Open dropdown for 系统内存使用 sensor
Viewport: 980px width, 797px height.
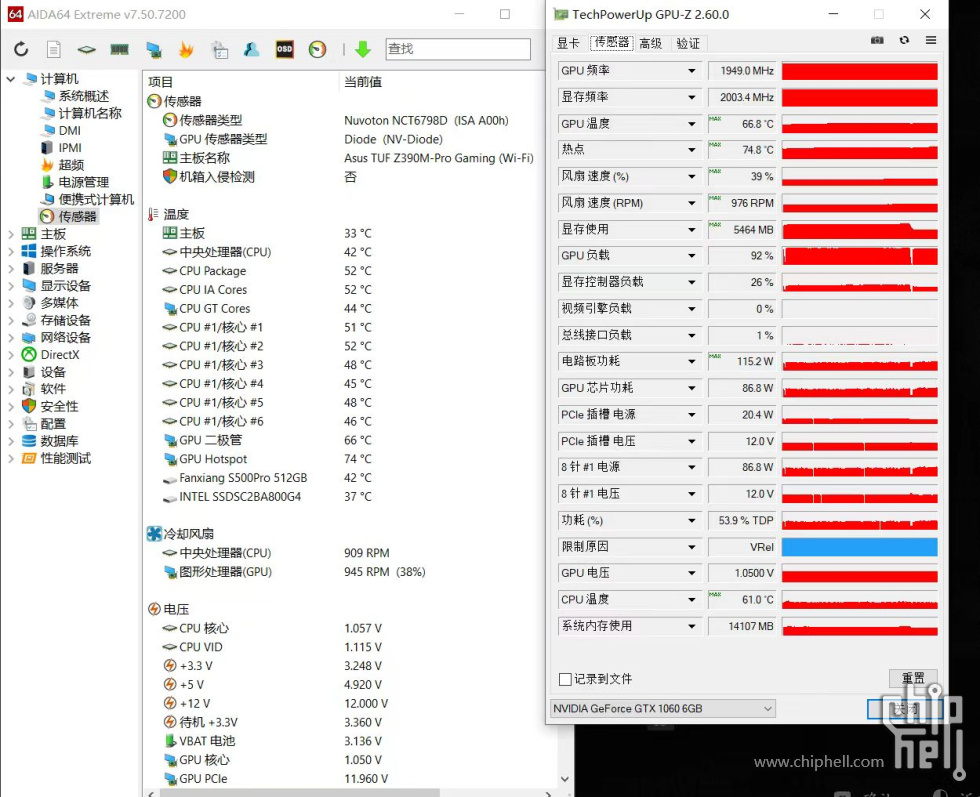coord(691,626)
